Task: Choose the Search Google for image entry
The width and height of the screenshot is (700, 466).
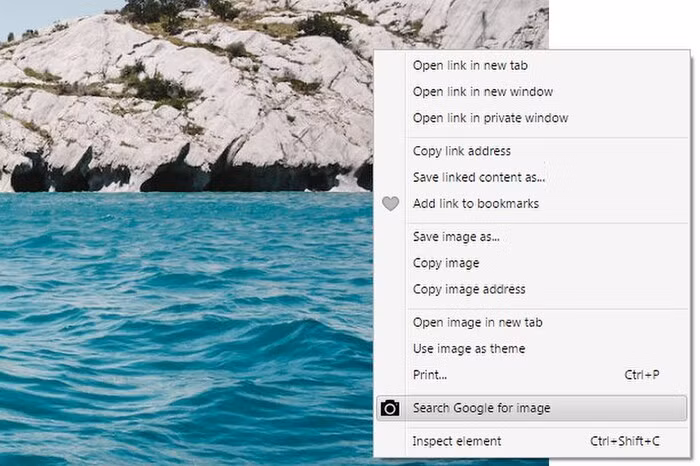Action: pos(481,408)
